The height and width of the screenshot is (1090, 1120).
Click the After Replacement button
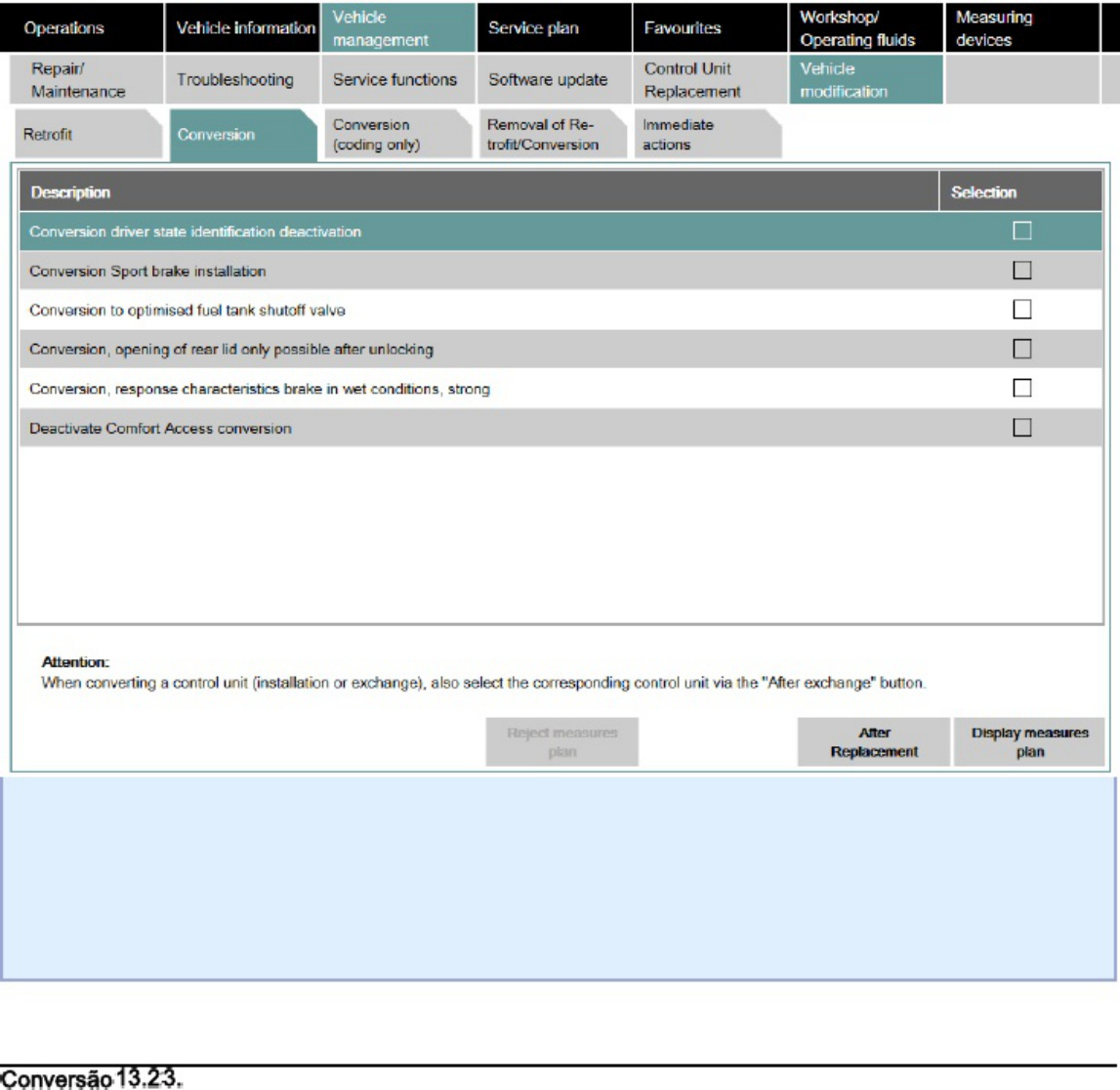874,742
